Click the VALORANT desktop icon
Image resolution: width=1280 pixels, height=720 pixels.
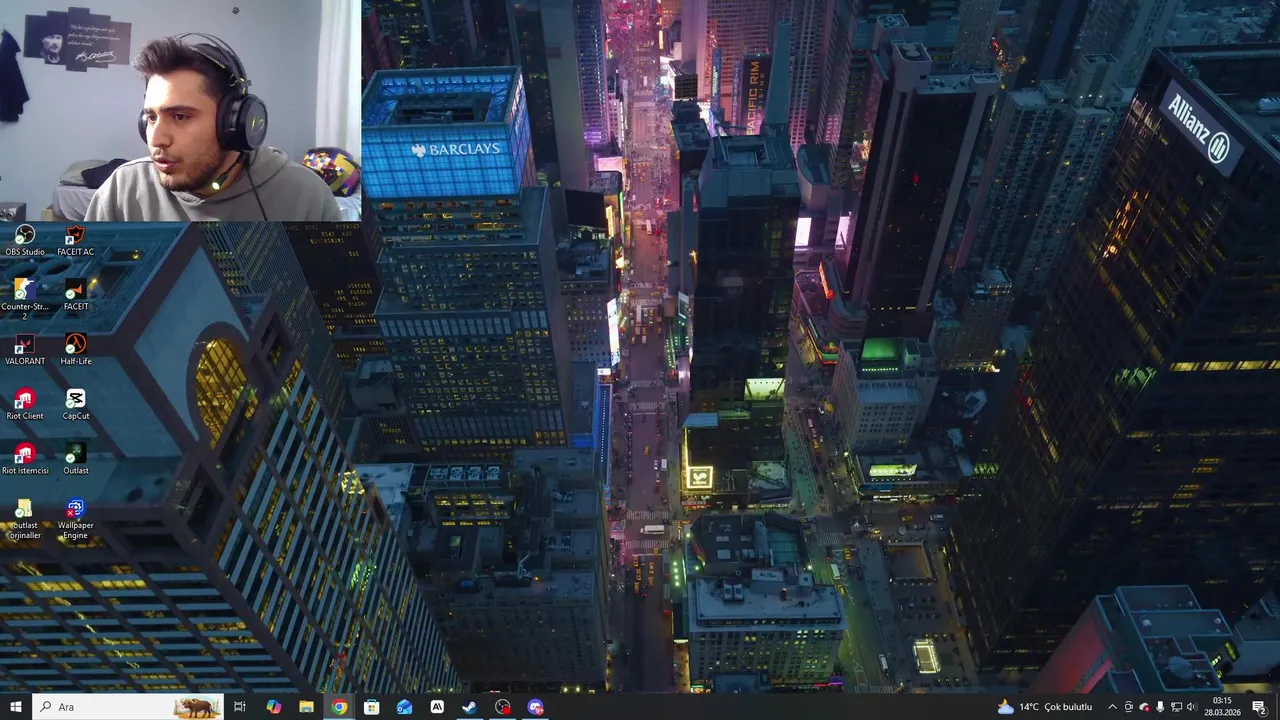[x=25, y=350]
